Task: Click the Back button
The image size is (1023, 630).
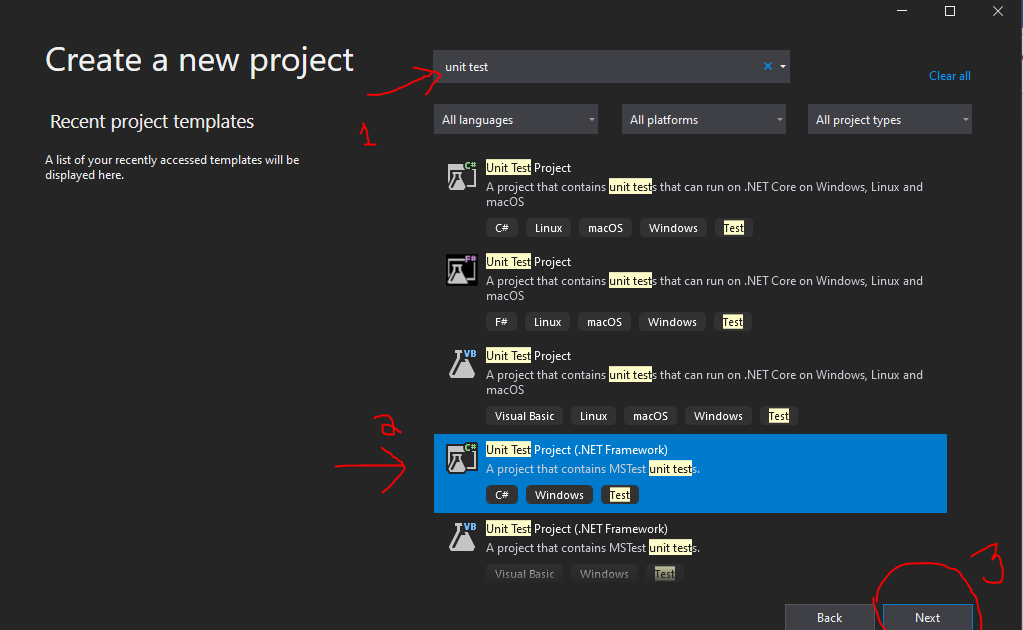Action: [x=829, y=617]
